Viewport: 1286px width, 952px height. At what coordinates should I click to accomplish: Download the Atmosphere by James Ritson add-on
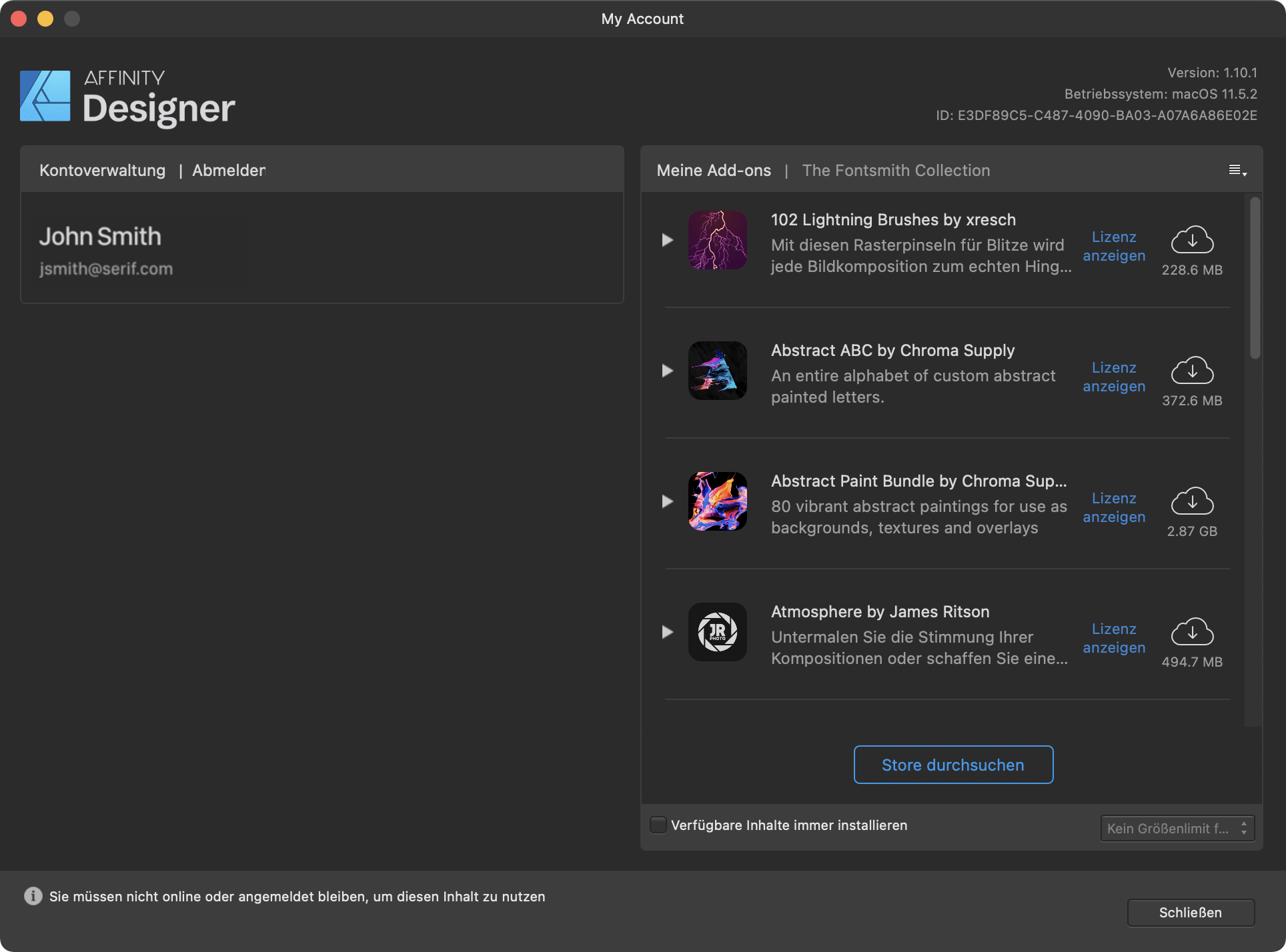tap(1192, 632)
